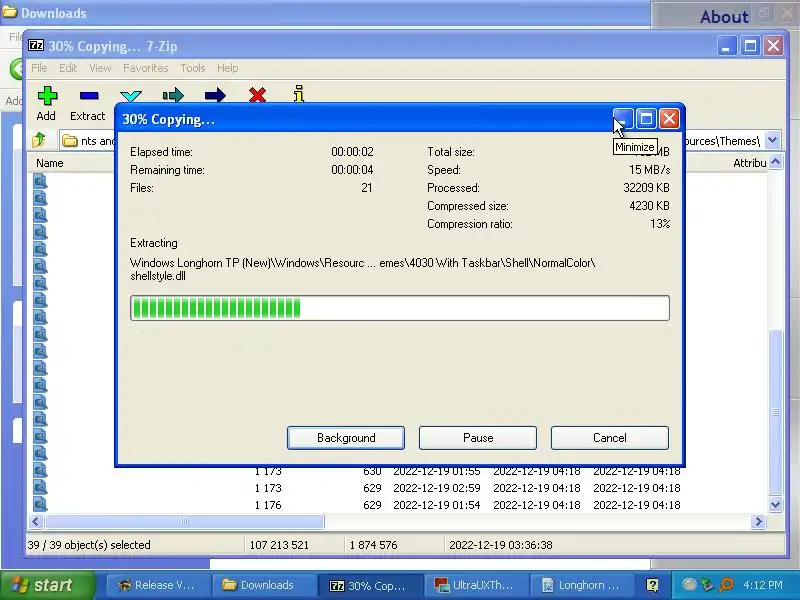The image size is (800, 600).
Task: Open the Windows start button
Action: tap(48, 585)
